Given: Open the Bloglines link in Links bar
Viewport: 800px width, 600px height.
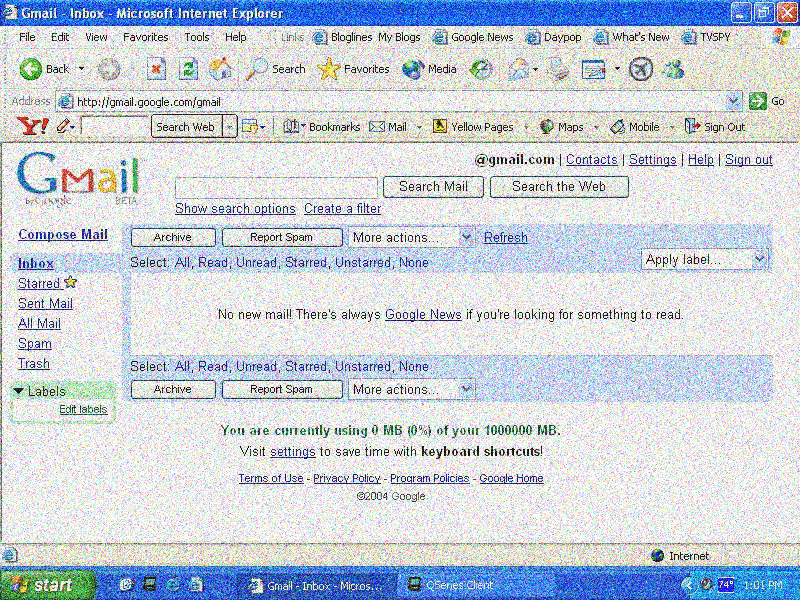Looking at the screenshot, I should tap(342, 37).
